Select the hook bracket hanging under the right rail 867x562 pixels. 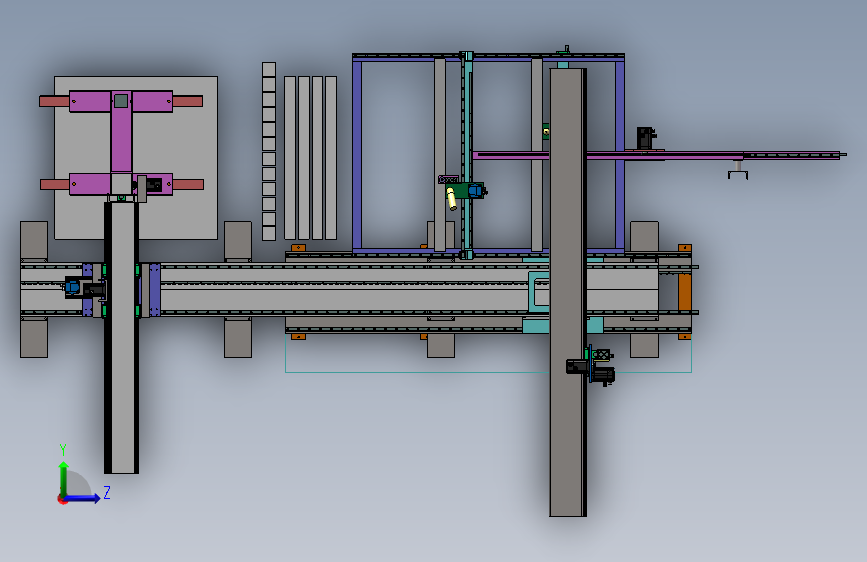[x=738, y=171]
